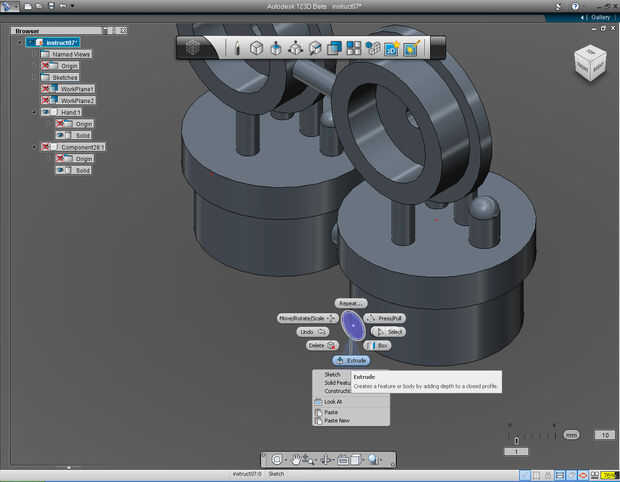Select the Pan hand tool in bottom bar
620x482 pixels.
point(296,459)
